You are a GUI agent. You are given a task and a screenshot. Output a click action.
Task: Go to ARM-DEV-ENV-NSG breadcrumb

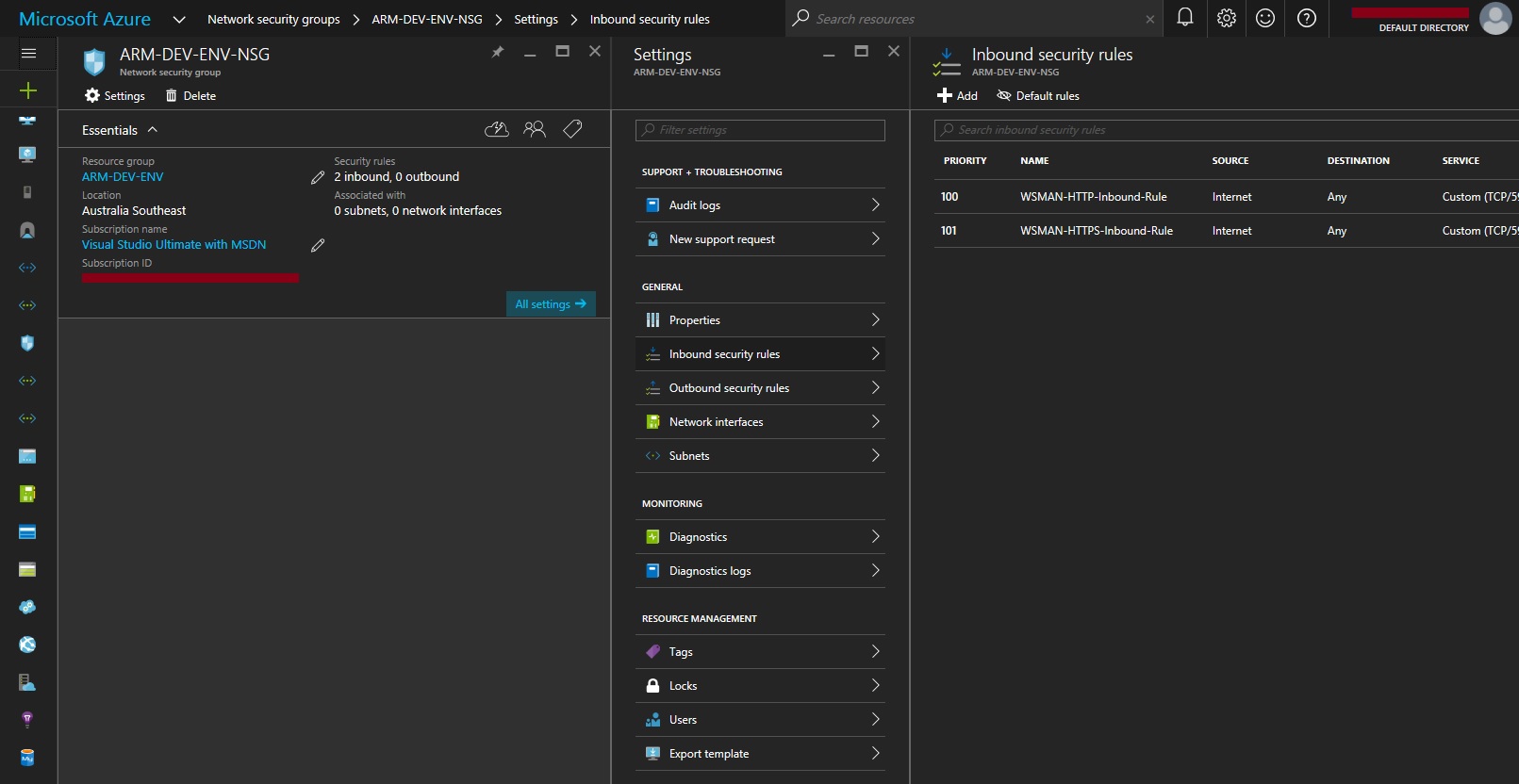427,19
